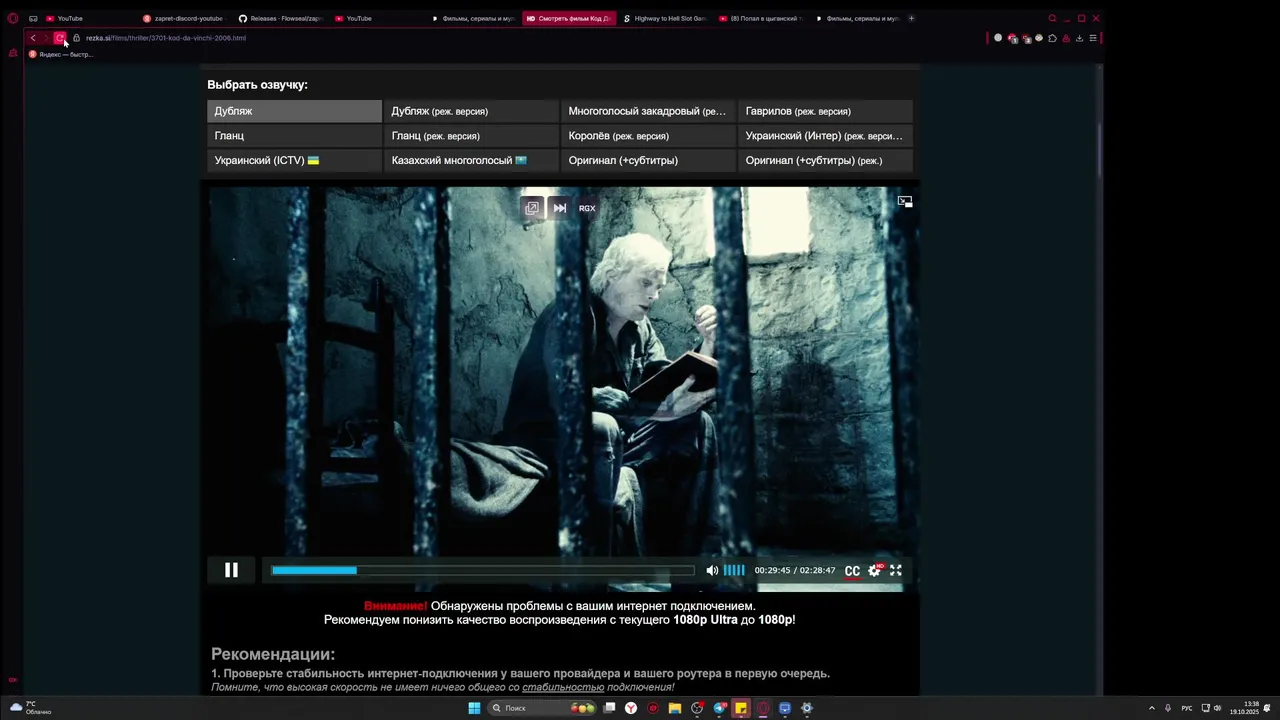
Task: Seek within the video progress bar
Action: click(x=483, y=570)
